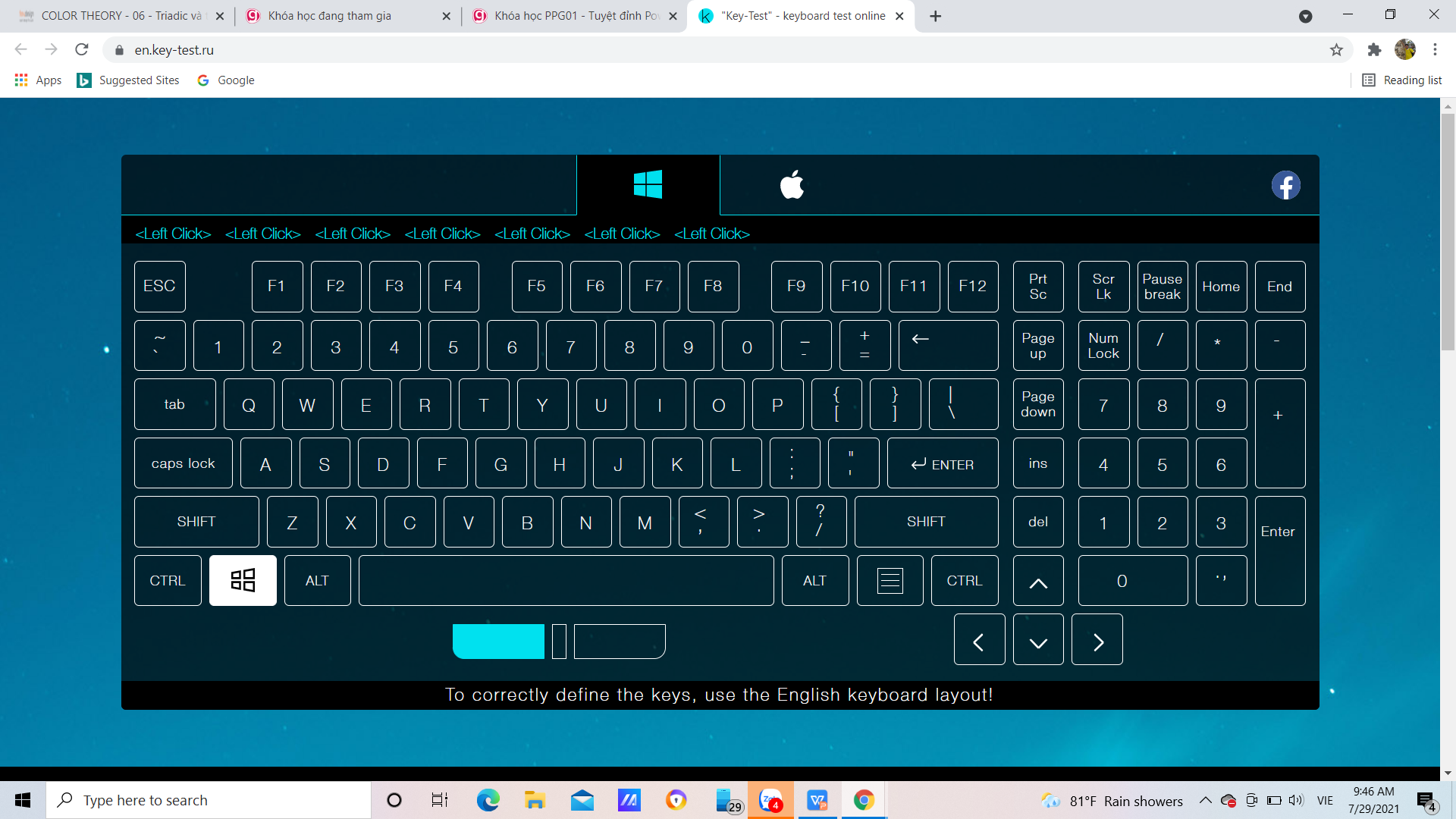Image resolution: width=1456 pixels, height=819 pixels.
Task: Click the F1 key
Action: pyautogui.click(x=277, y=286)
